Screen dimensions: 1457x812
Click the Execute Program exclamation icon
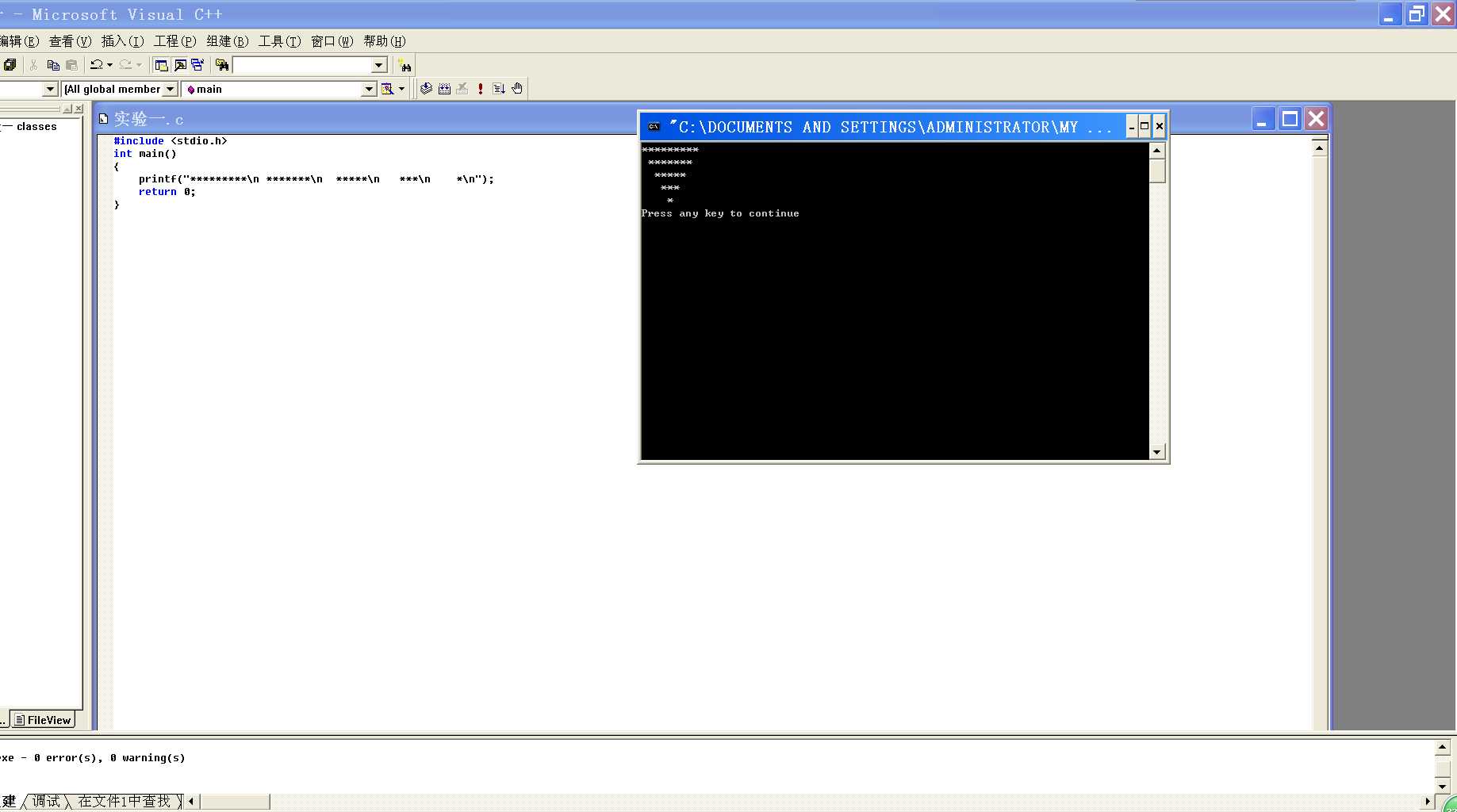coord(481,89)
